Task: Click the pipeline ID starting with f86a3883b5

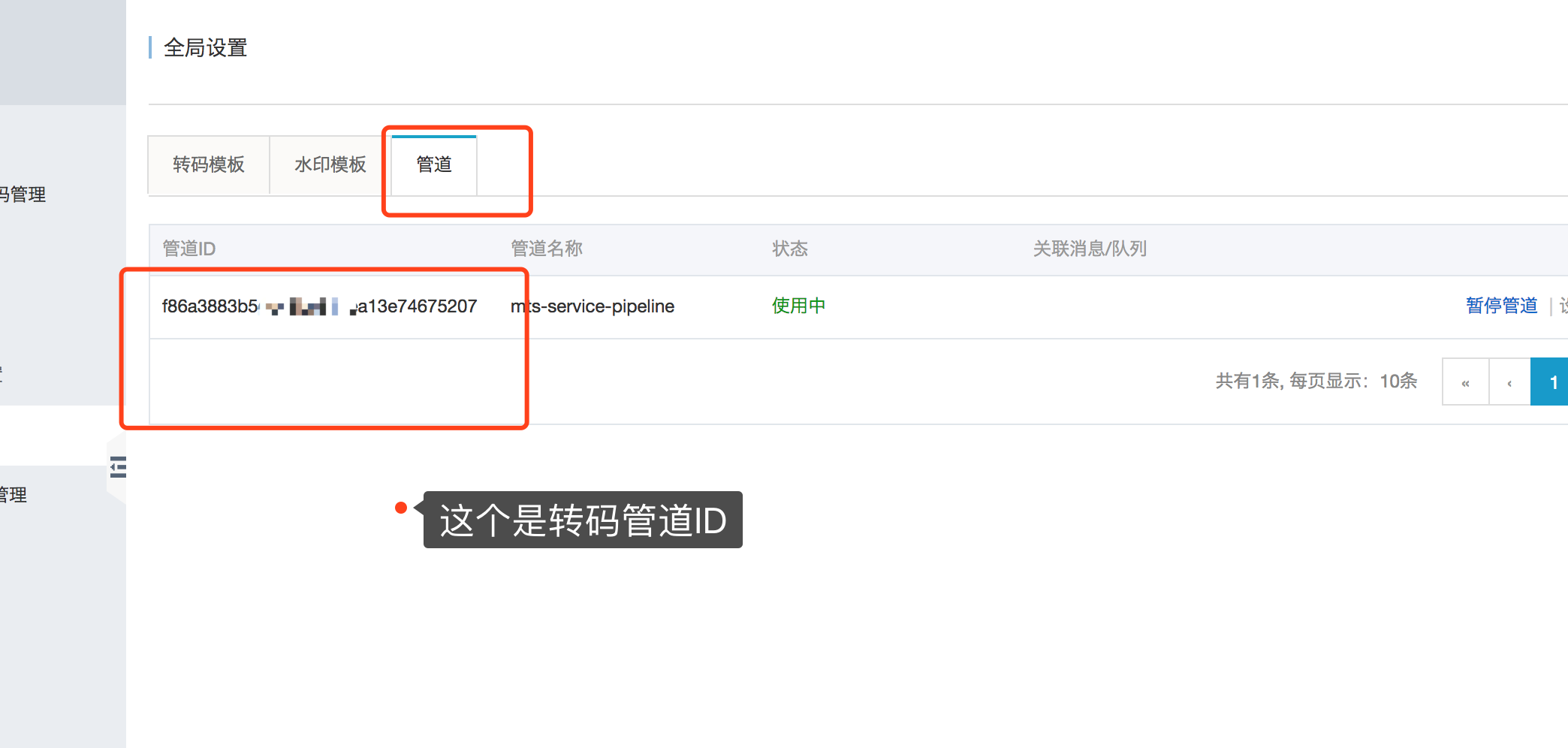Action: [319, 306]
